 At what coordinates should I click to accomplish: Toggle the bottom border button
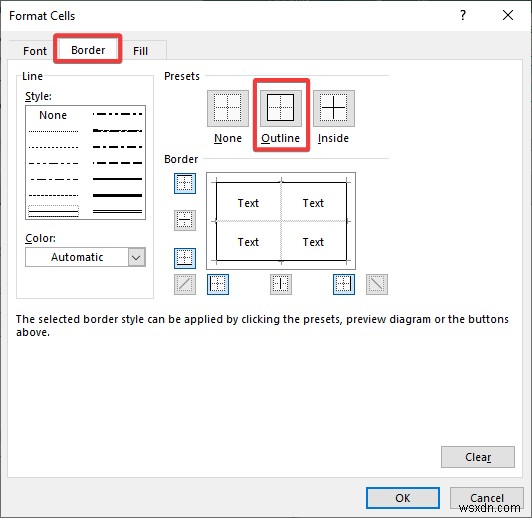coord(185,258)
